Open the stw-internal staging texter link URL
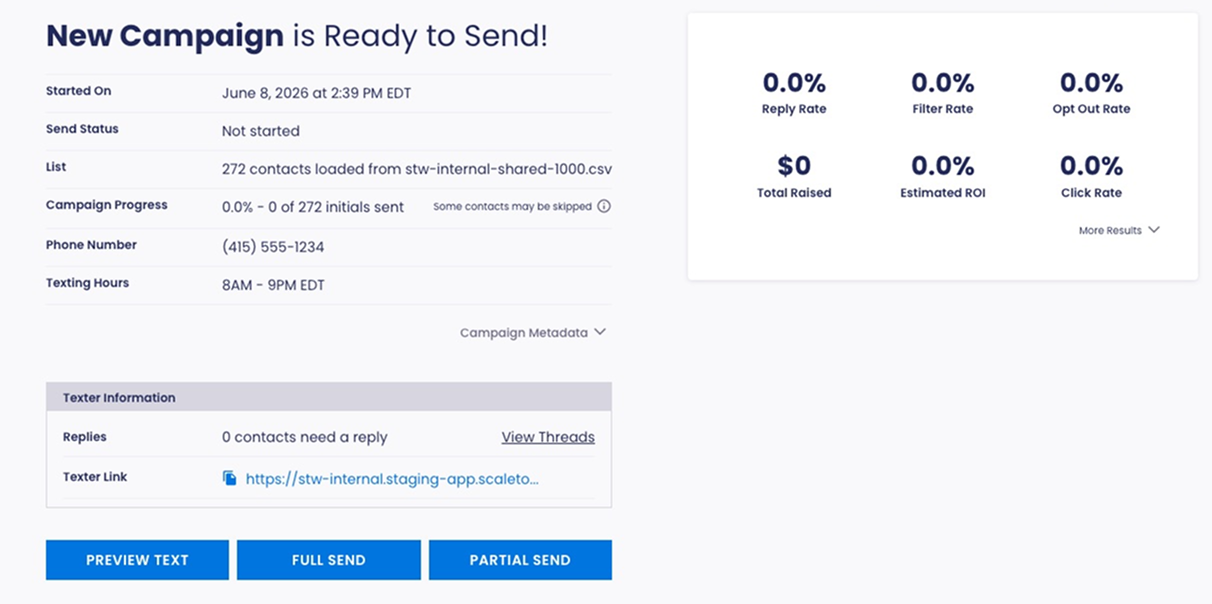Viewport: 1212px width, 604px height. pyautogui.click(x=392, y=479)
